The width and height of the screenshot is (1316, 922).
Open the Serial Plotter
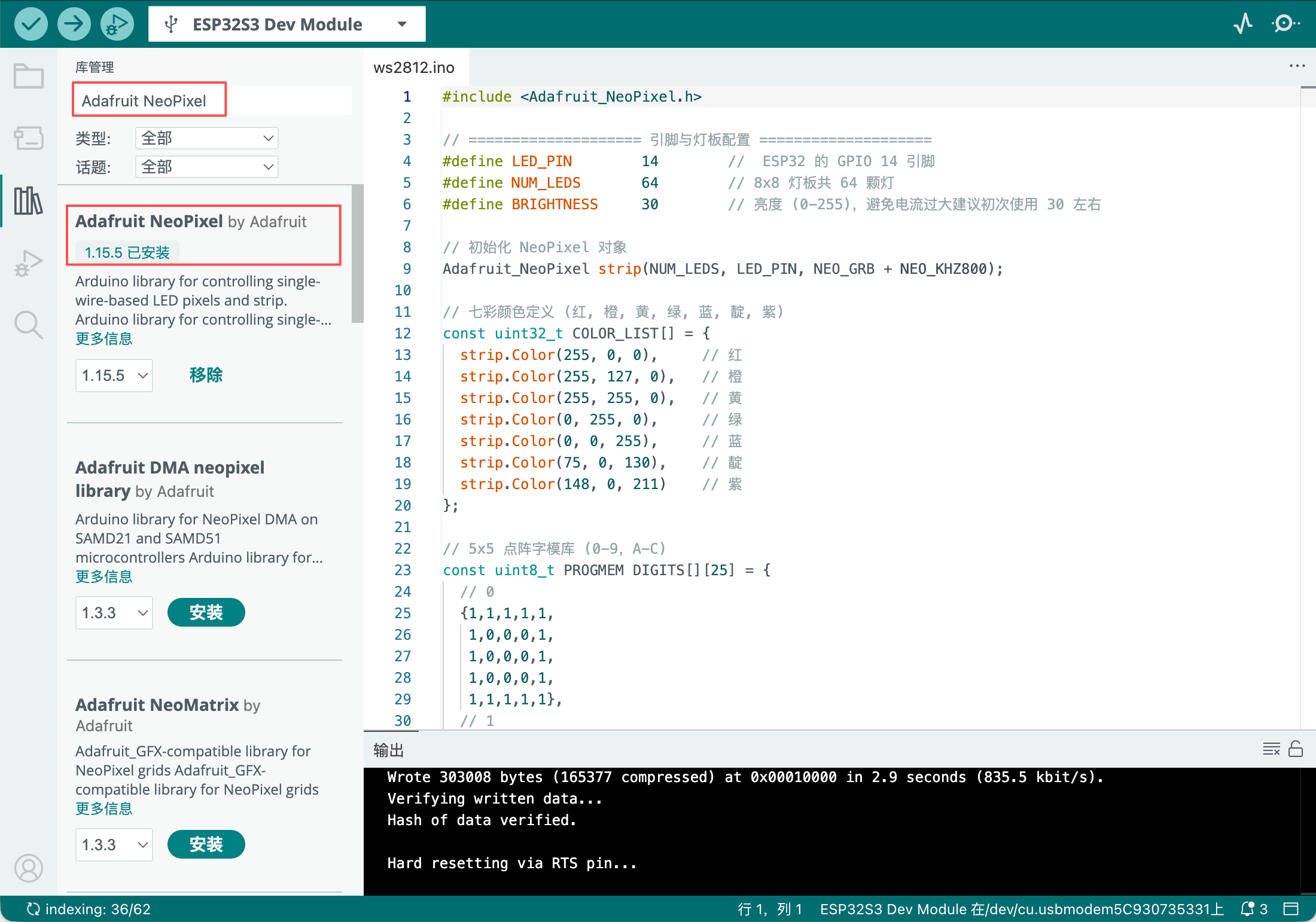tap(1243, 24)
